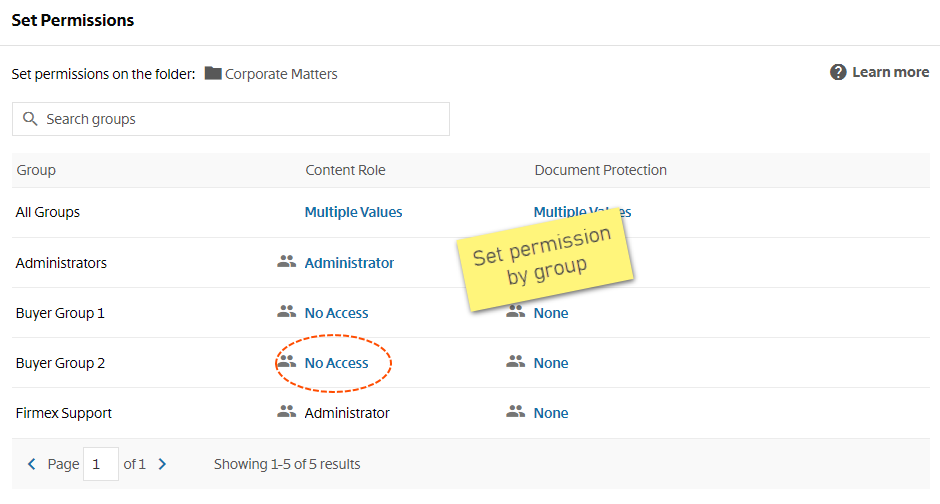Change No Access role for Buyer Group 2
This screenshot has height=504, width=940.
coord(336,363)
